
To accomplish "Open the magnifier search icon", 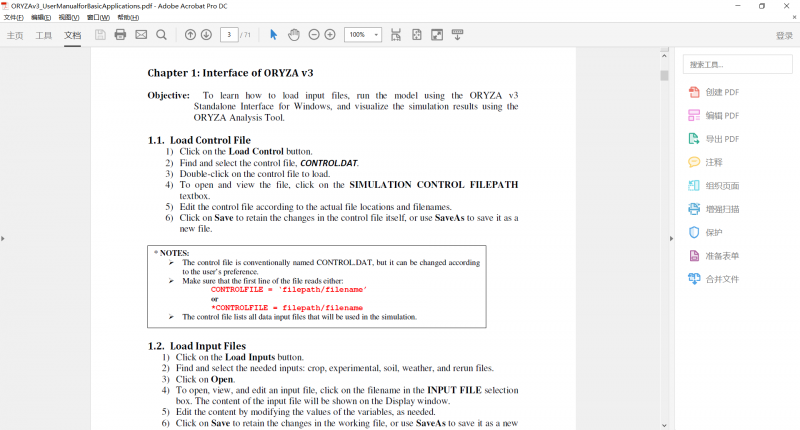I will 161,35.
